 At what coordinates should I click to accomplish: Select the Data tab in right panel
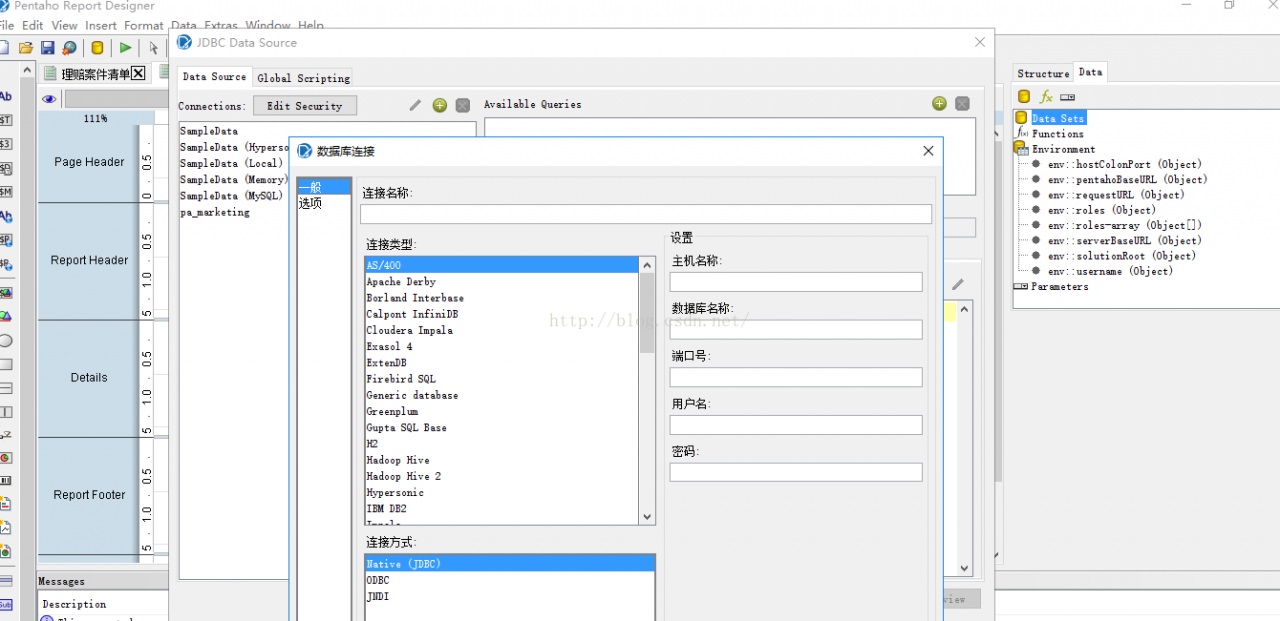pyautogui.click(x=1090, y=72)
